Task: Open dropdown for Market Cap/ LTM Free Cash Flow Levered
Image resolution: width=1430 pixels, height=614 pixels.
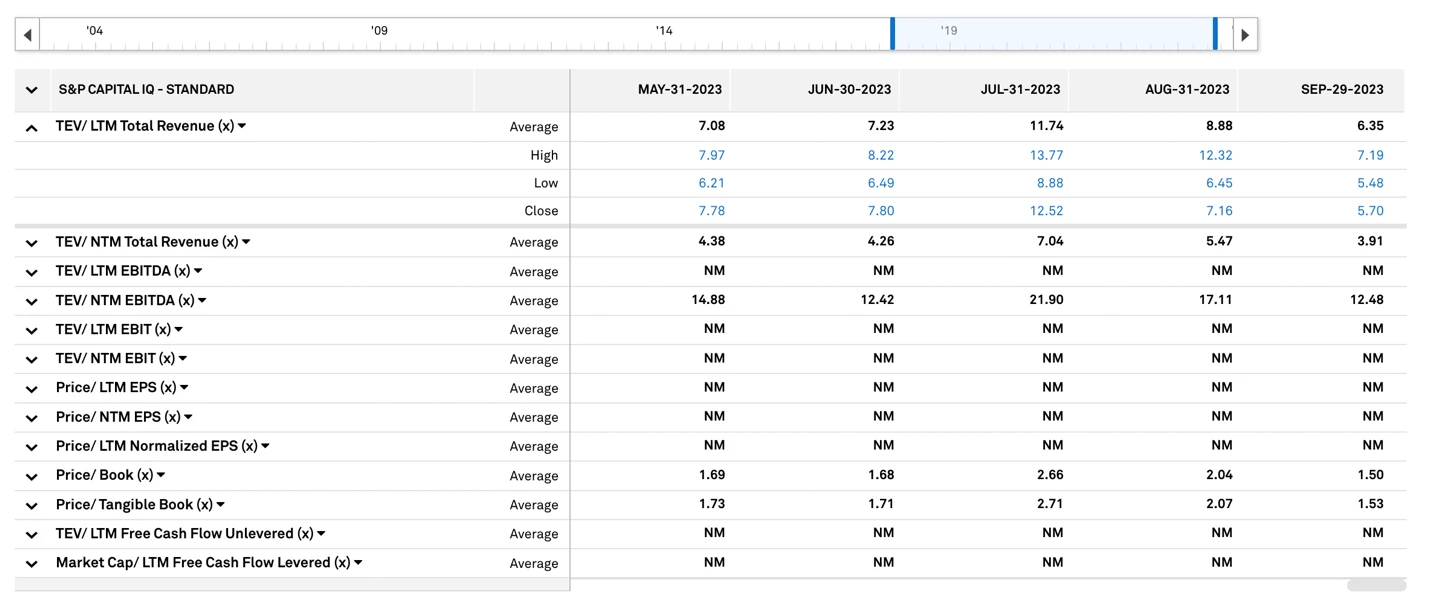Action: pos(358,563)
